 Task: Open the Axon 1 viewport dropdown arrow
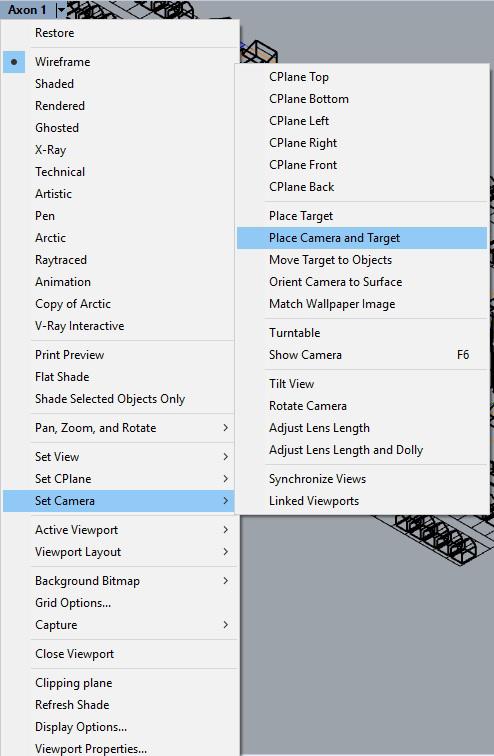pos(61,9)
